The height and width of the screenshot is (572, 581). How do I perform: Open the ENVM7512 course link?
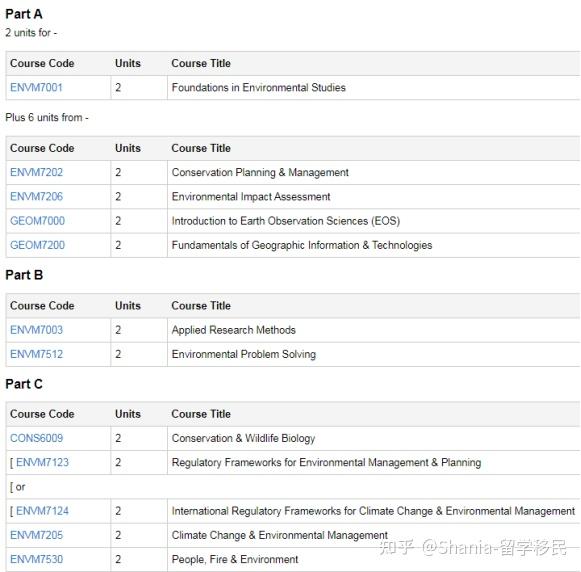click(36, 355)
